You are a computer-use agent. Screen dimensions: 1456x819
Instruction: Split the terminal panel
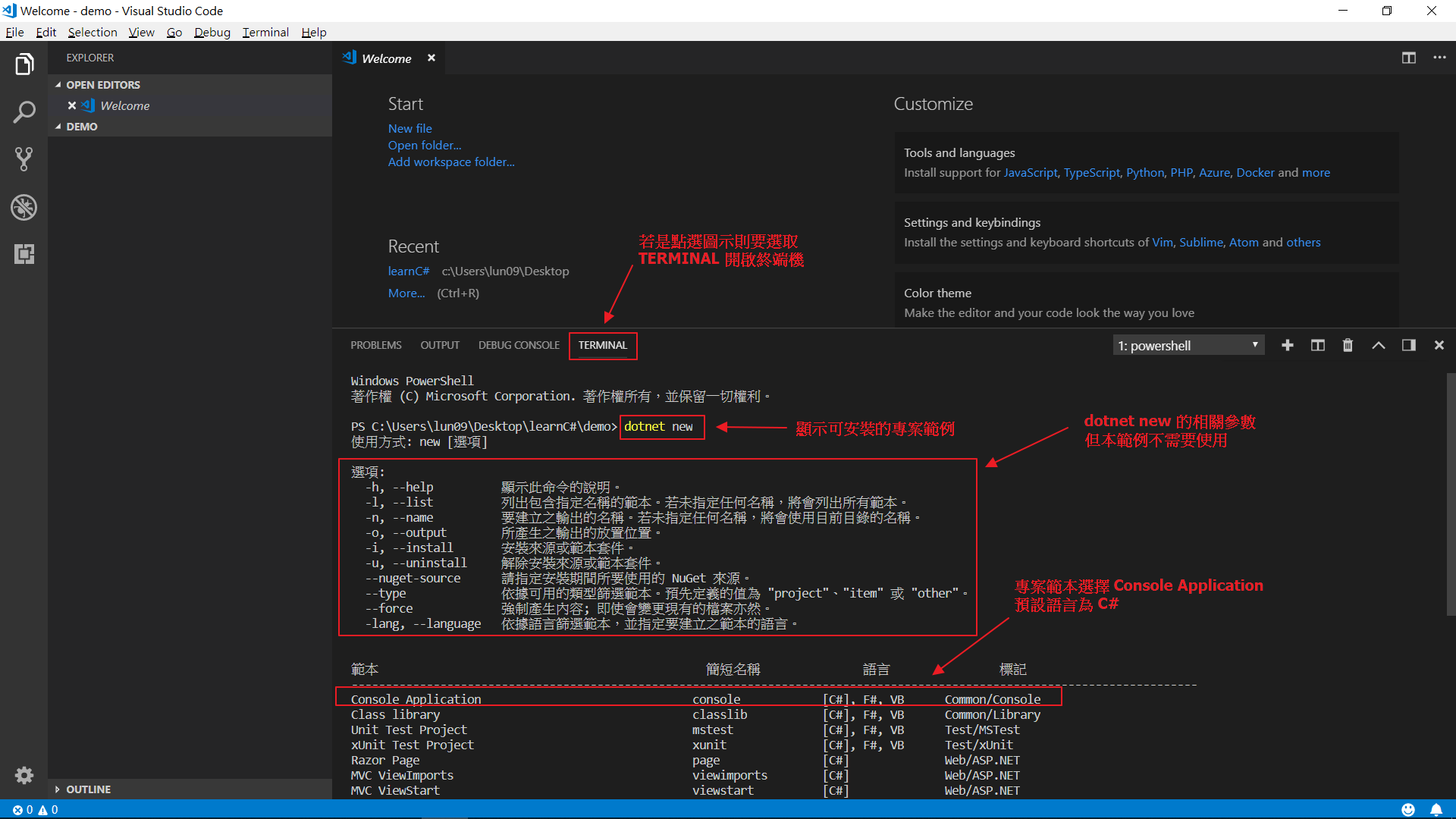tap(1318, 346)
